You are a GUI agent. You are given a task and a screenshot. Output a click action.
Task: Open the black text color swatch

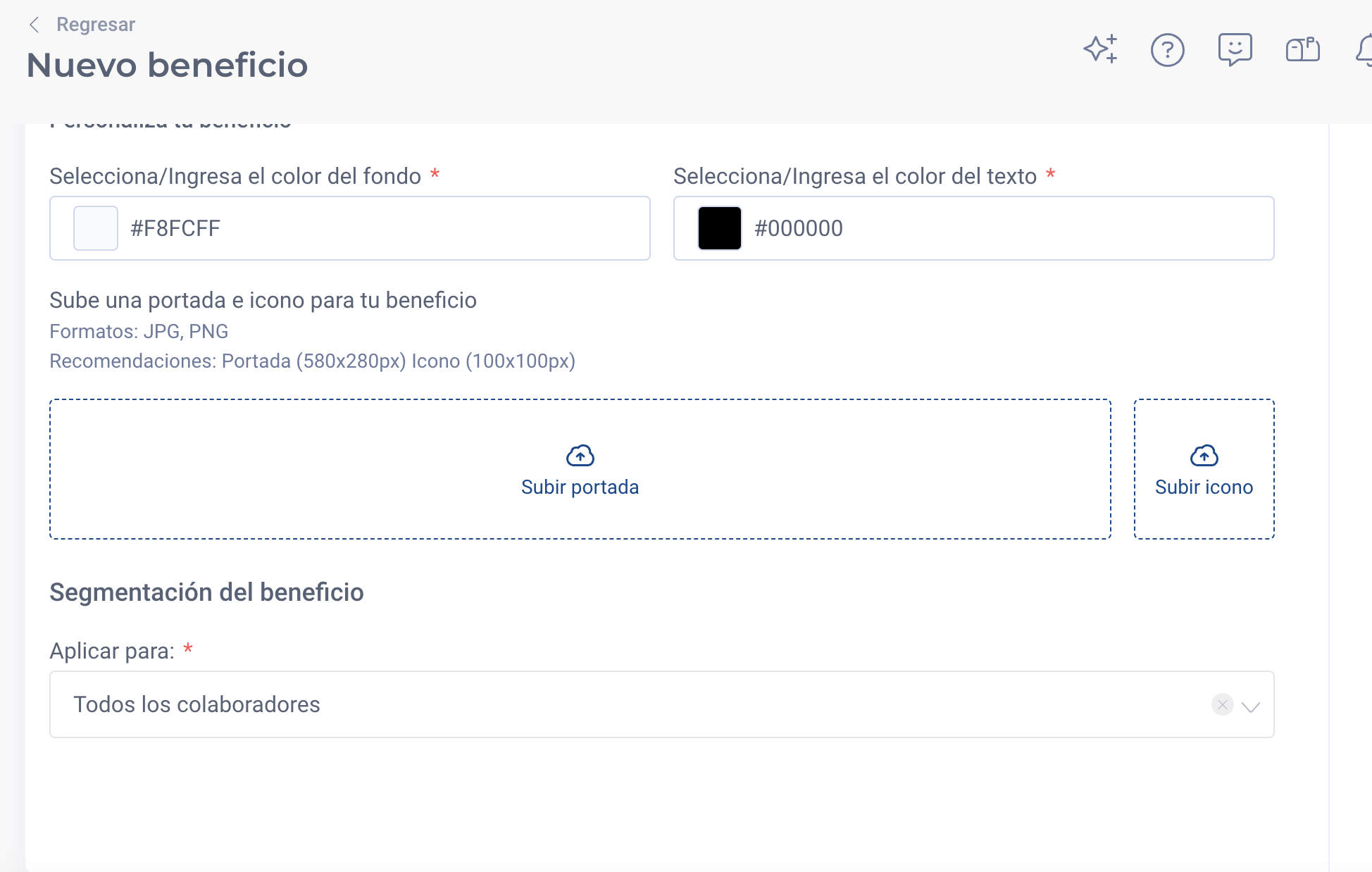point(718,228)
